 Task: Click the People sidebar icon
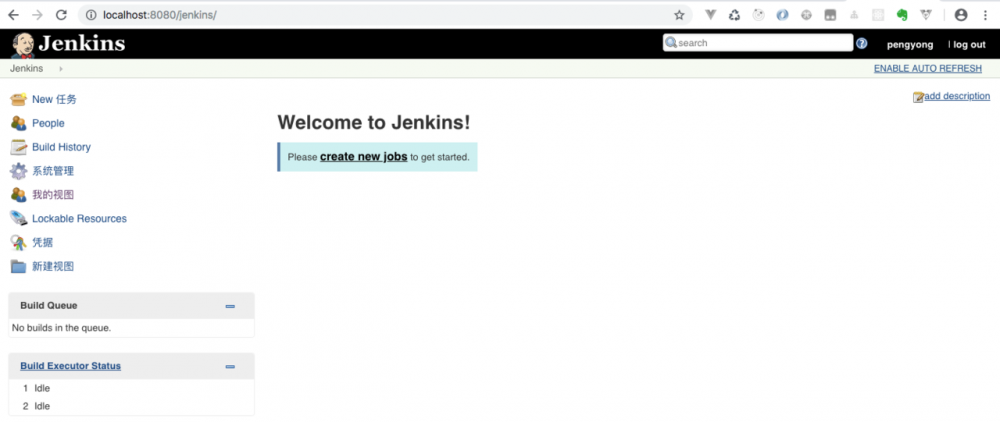[x=18, y=123]
